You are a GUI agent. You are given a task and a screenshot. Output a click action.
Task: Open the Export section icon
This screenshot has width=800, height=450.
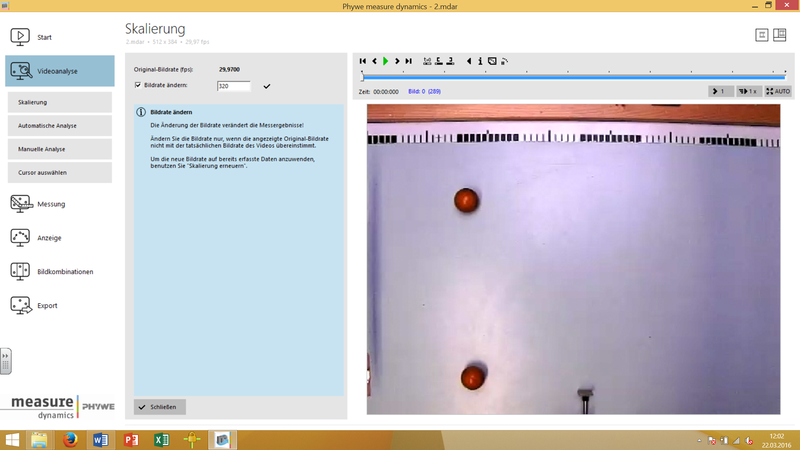[21, 305]
